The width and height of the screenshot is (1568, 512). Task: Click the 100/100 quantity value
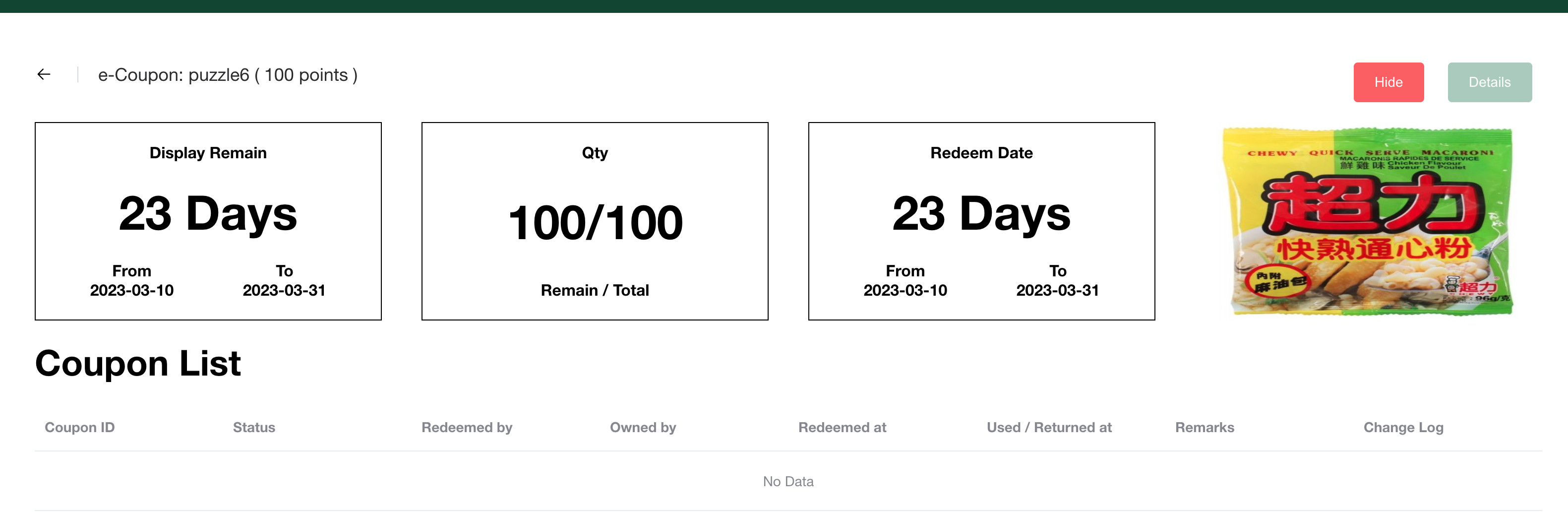click(595, 222)
